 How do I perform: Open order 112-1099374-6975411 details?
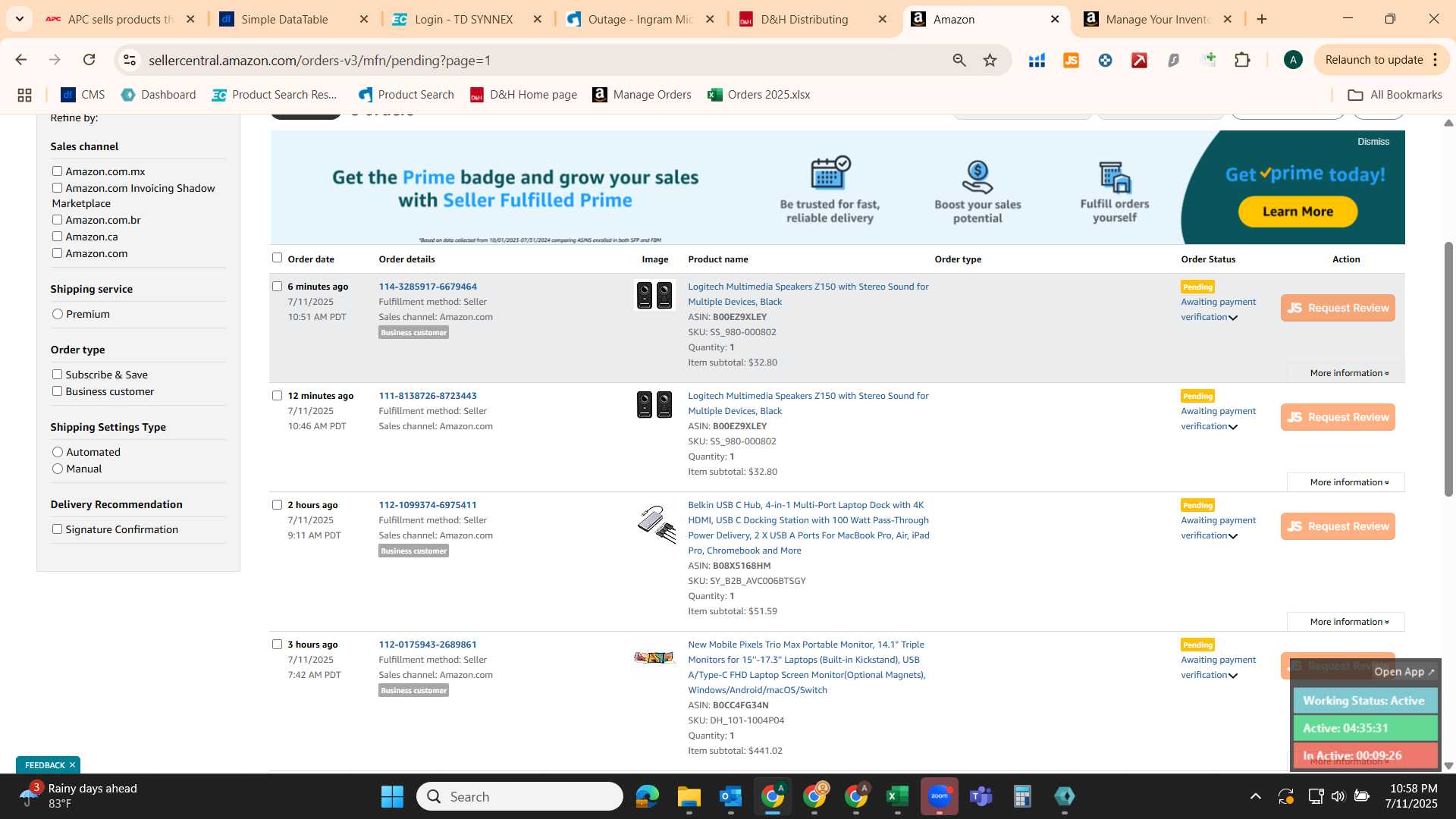pyautogui.click(x=428, y=505)
